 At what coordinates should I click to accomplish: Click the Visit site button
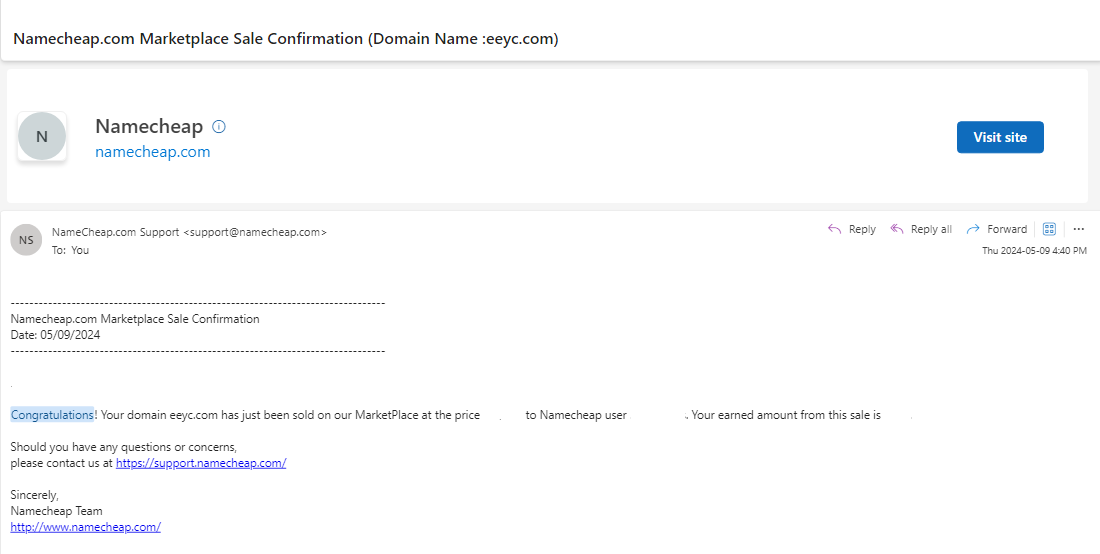pyautogui.click(x=1000, y=137)
